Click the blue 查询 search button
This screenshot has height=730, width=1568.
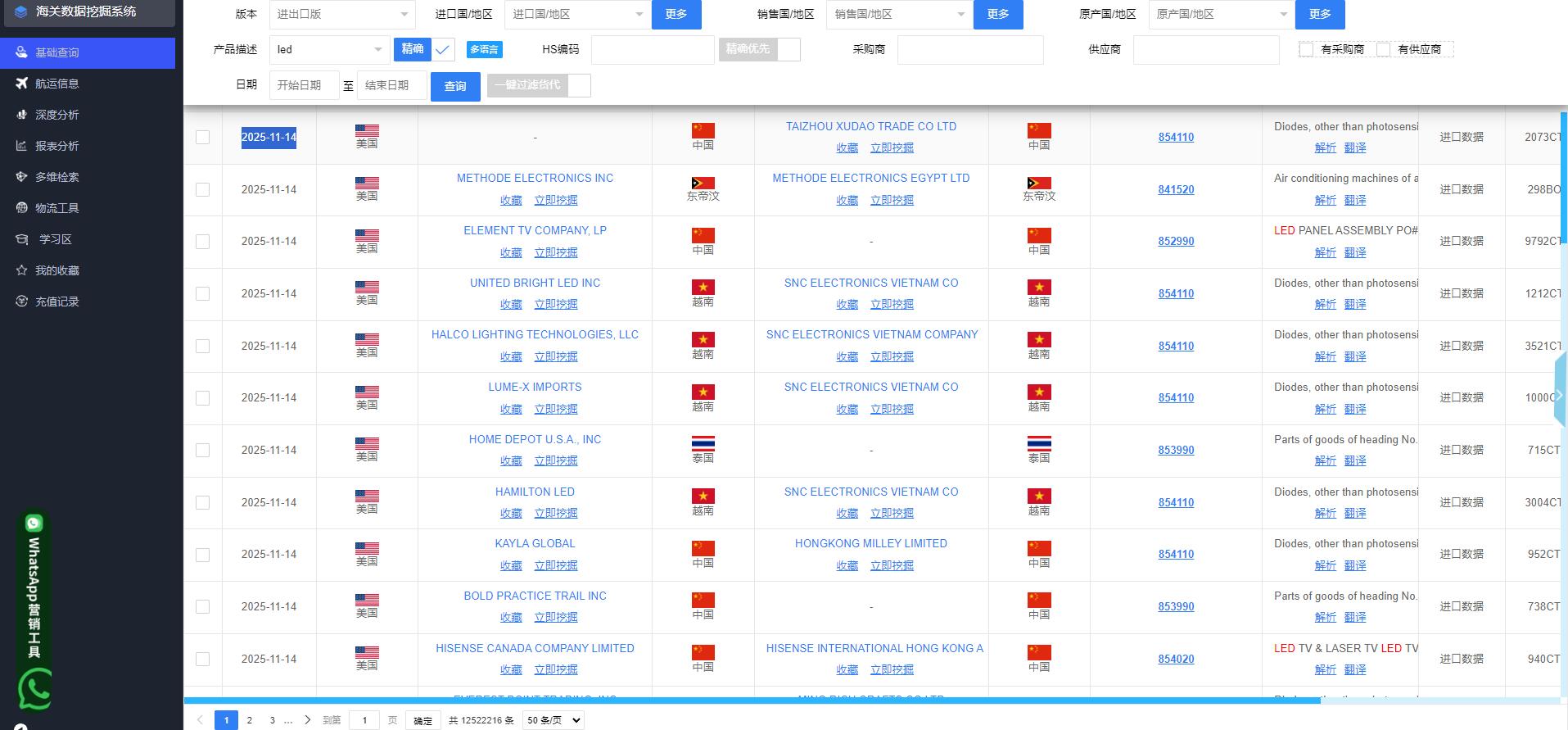[455, 86]
